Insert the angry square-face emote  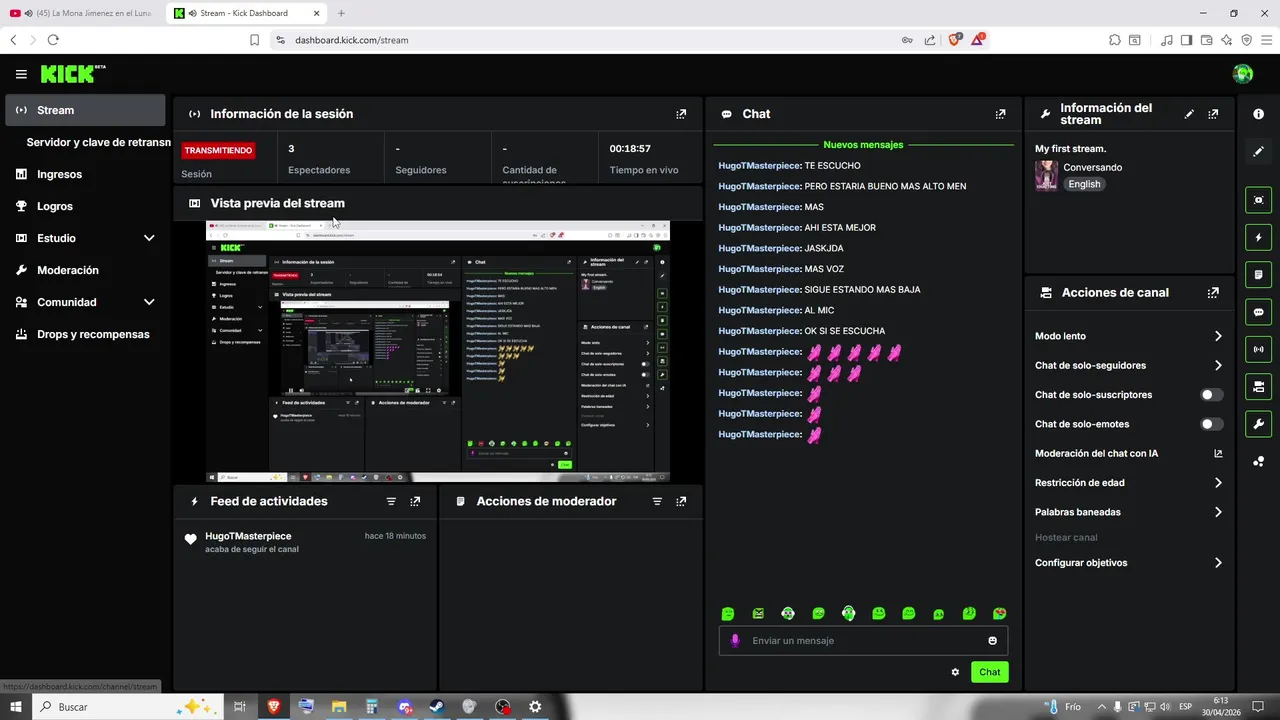pyautogui.click(x=758, y=613)
